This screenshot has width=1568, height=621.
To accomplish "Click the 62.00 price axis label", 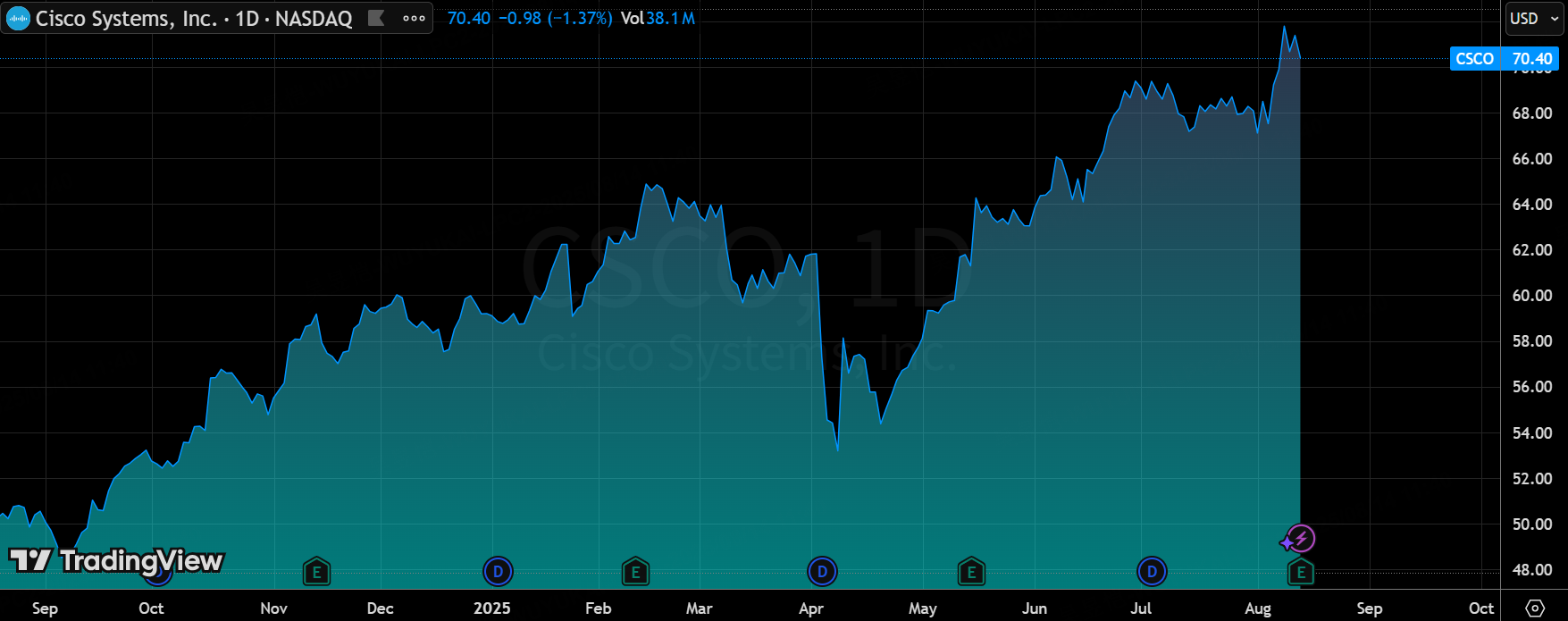I will (1531, 250).
